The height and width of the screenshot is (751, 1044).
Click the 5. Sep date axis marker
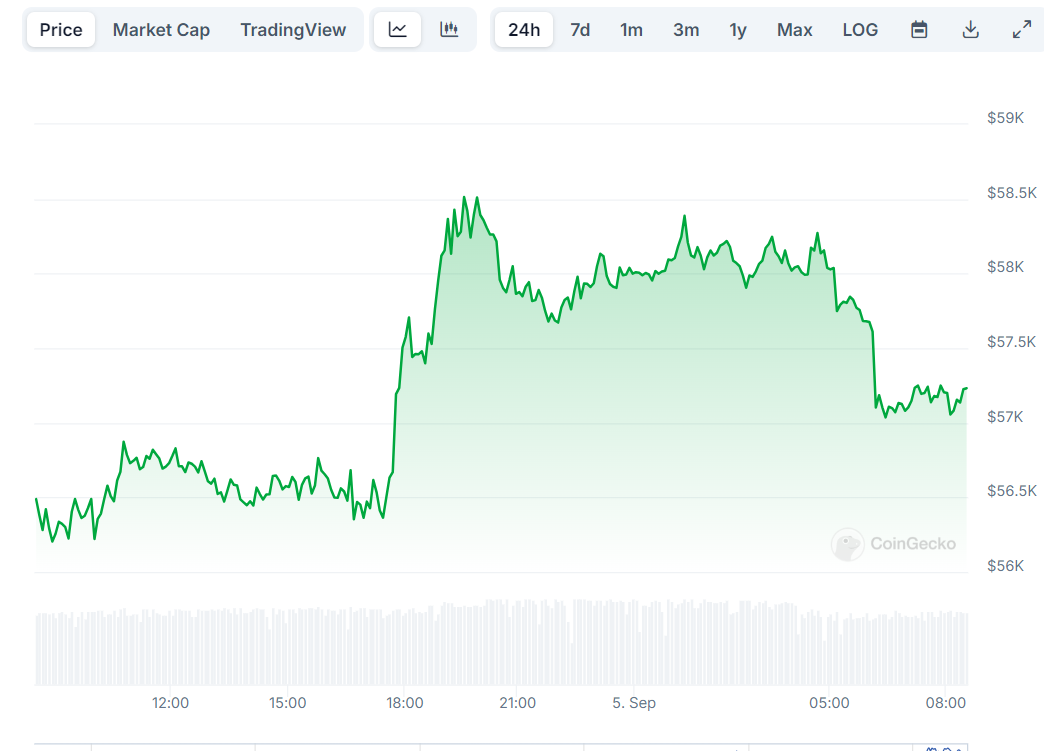634,703
